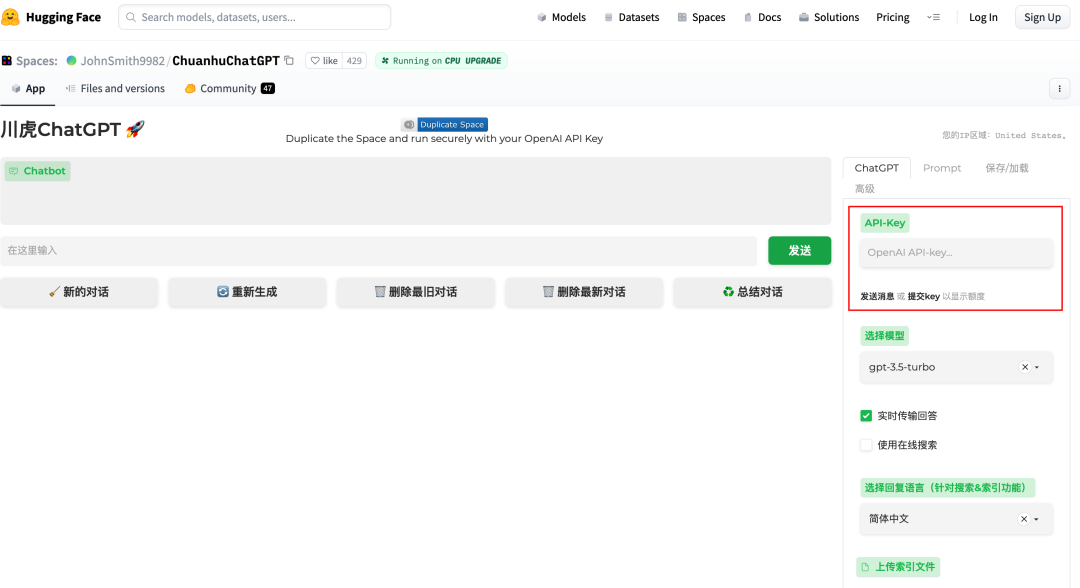Image resolution: width=1080 pixels, height=588 pixels.
Task: Open the Pricing page
Action: pyautogui.click(x=893, y=17)
